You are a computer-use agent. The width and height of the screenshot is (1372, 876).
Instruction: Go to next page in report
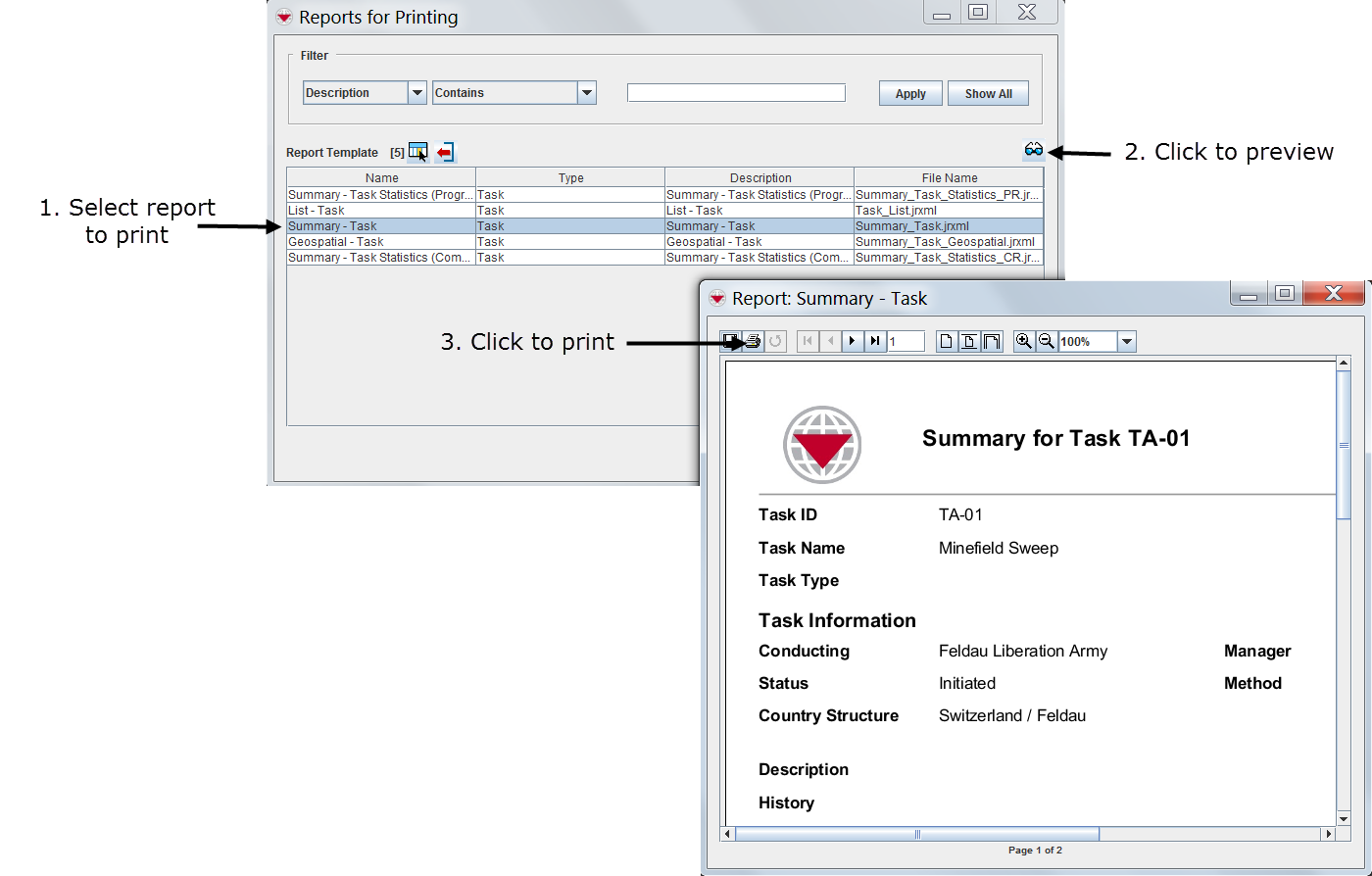pos(853,341)
